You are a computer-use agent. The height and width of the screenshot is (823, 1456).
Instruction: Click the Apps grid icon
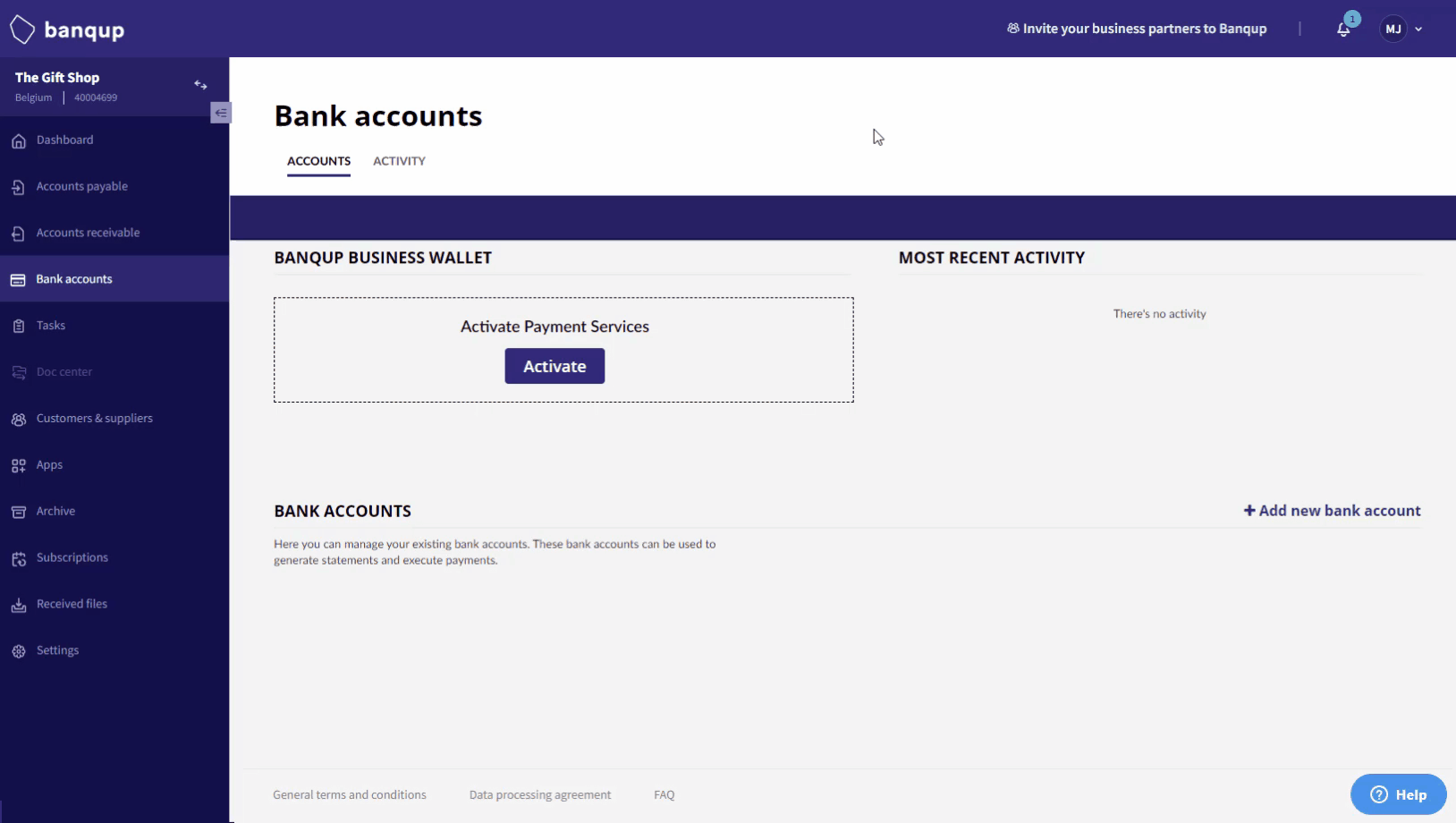[19, 465]
